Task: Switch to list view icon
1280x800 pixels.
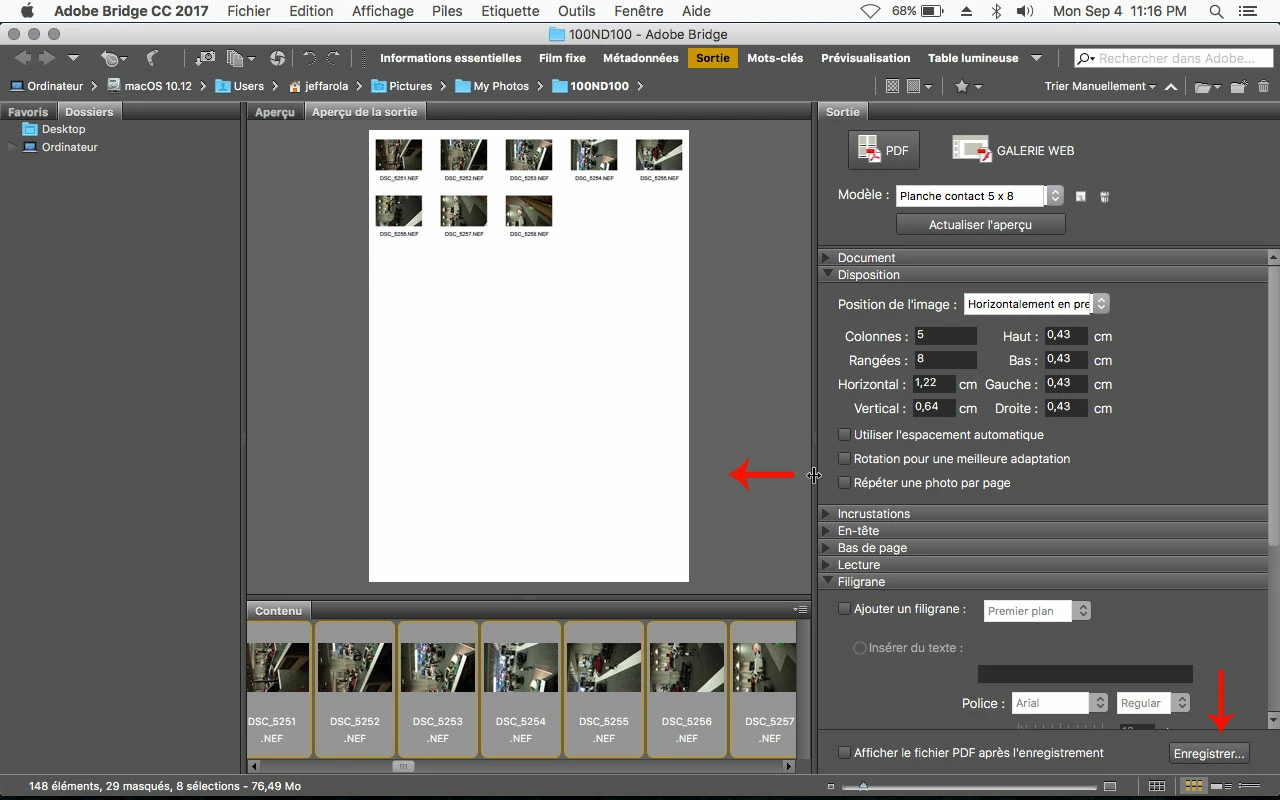Action: click(x=1251, y=787)
